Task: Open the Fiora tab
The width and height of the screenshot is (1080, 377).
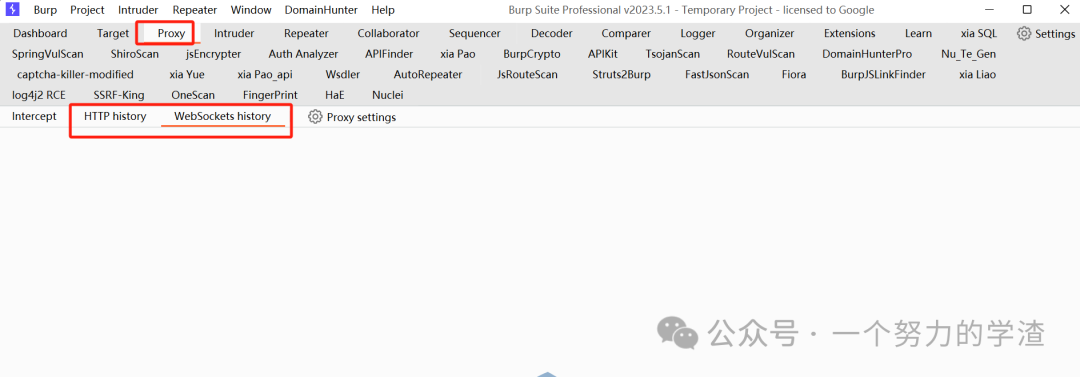Action: (794, 74)
